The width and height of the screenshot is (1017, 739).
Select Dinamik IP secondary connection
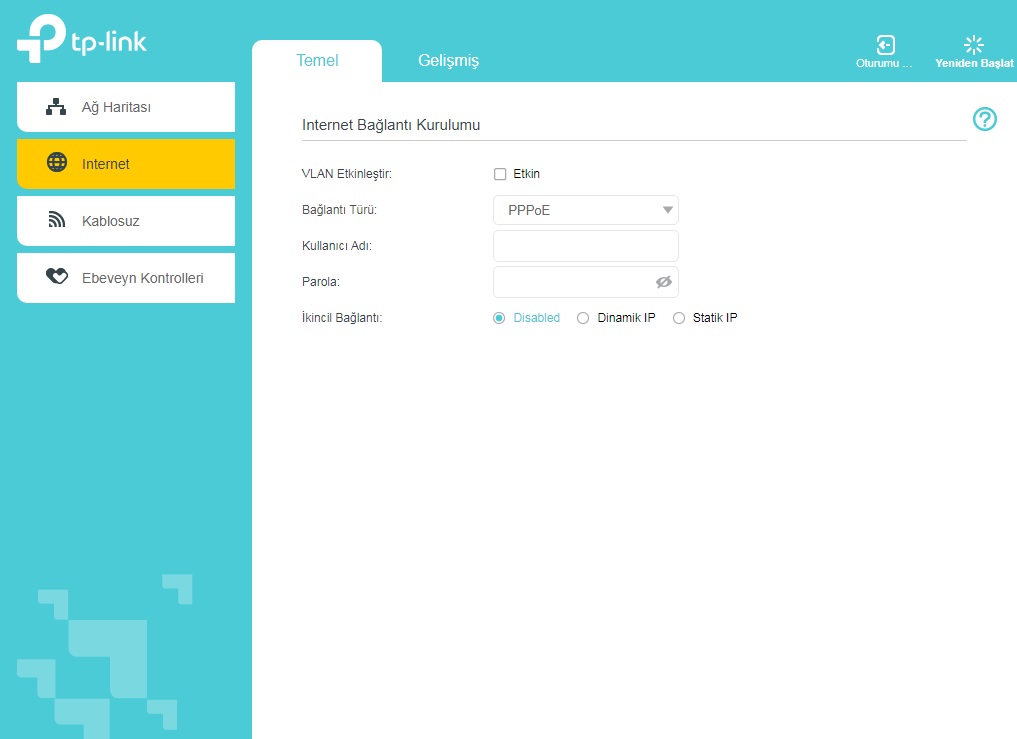(x=583, y=318)
